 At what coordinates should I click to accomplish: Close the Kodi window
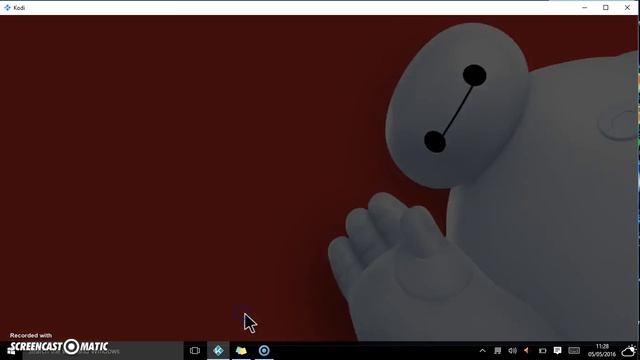coord(627,7)
